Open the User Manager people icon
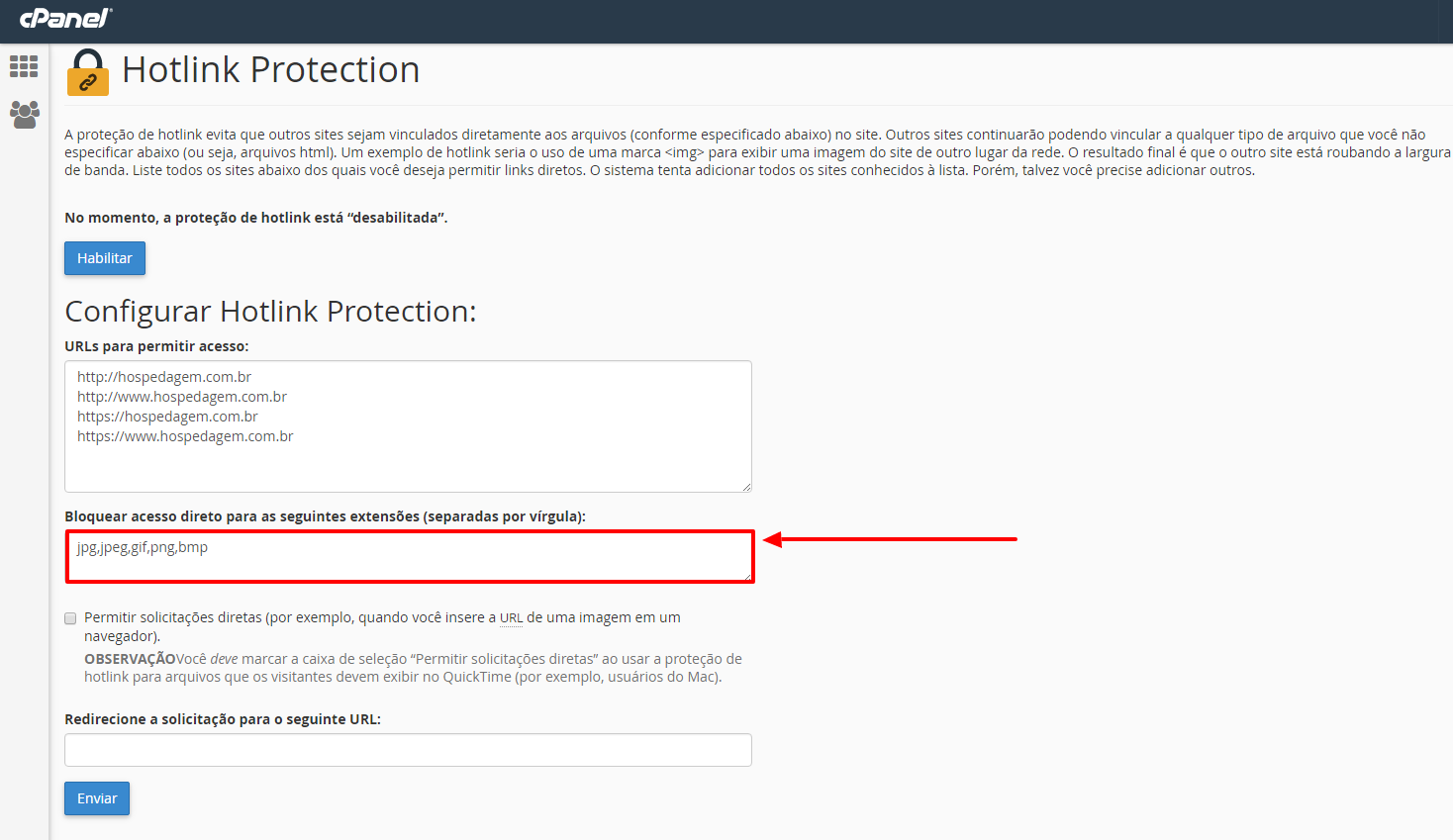The image size is (1453, 840). (24, 114)
